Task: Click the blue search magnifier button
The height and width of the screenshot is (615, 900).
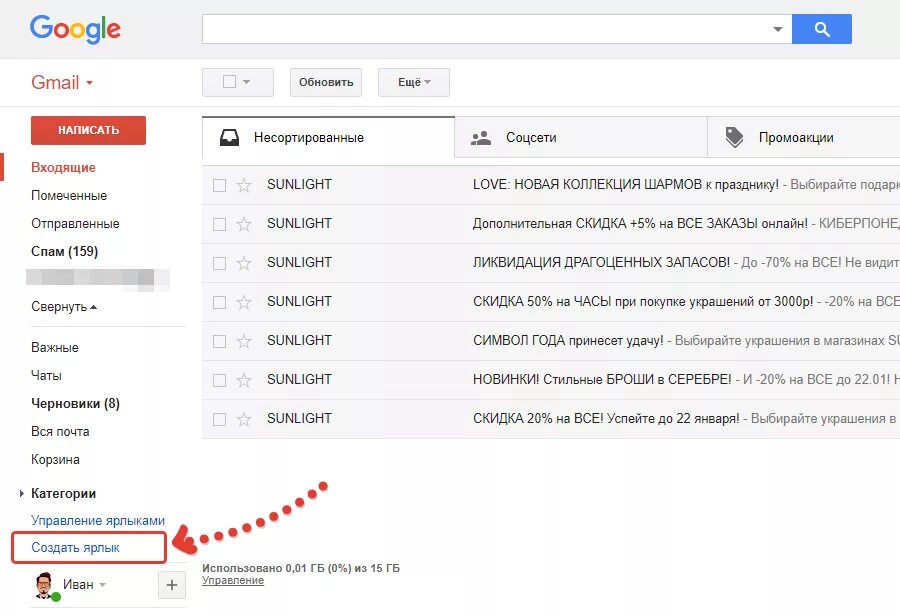Action: click(821, 29)
